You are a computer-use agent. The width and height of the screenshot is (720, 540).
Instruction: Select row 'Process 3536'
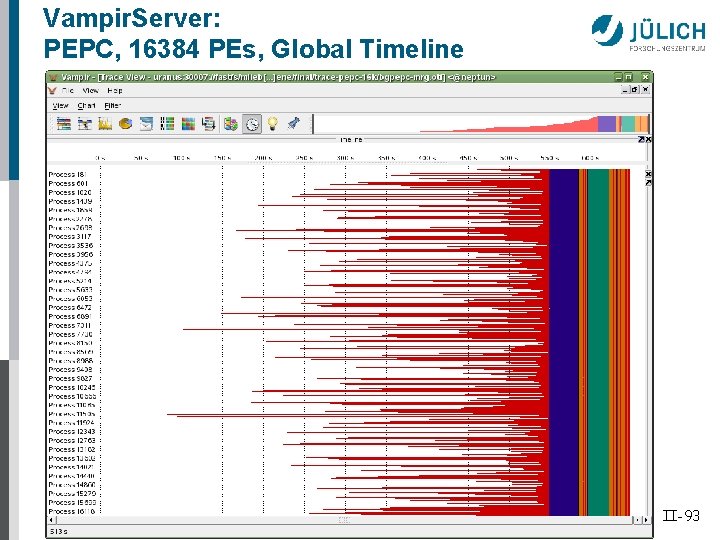point(71,245)
